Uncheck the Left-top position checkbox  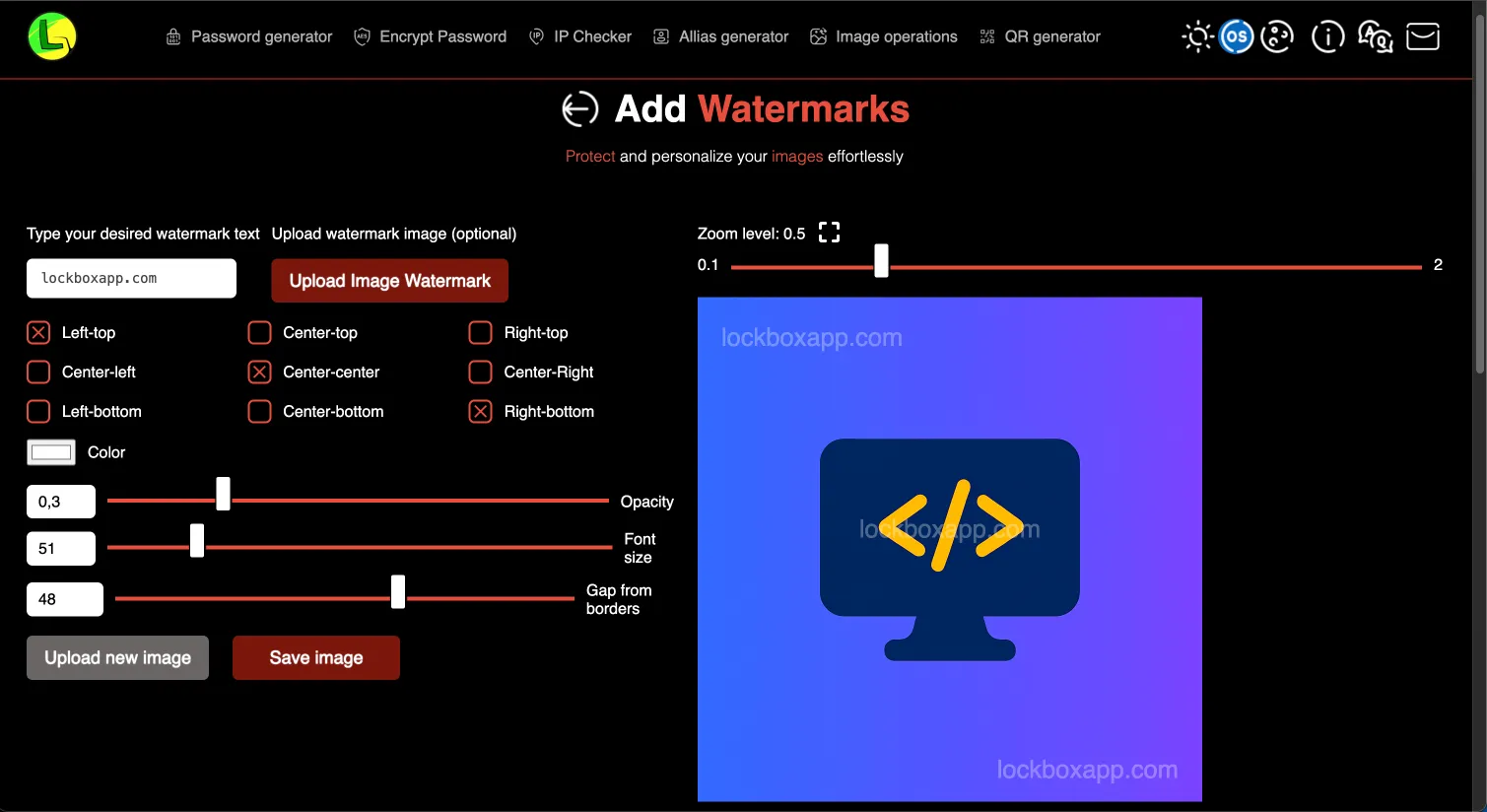click(x=38, y=333)
